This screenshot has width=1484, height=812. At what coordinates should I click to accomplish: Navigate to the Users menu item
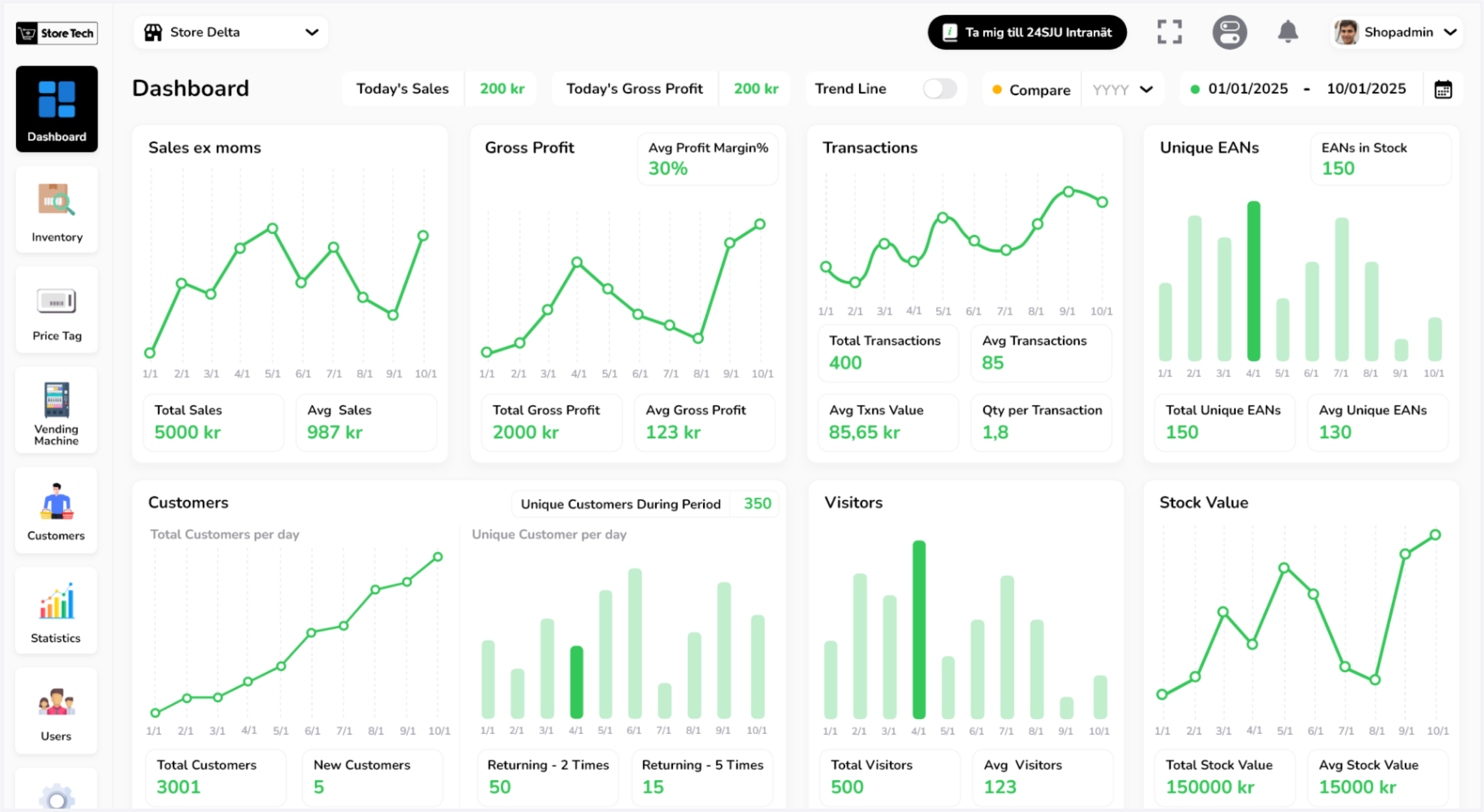[x=56, y=713]
